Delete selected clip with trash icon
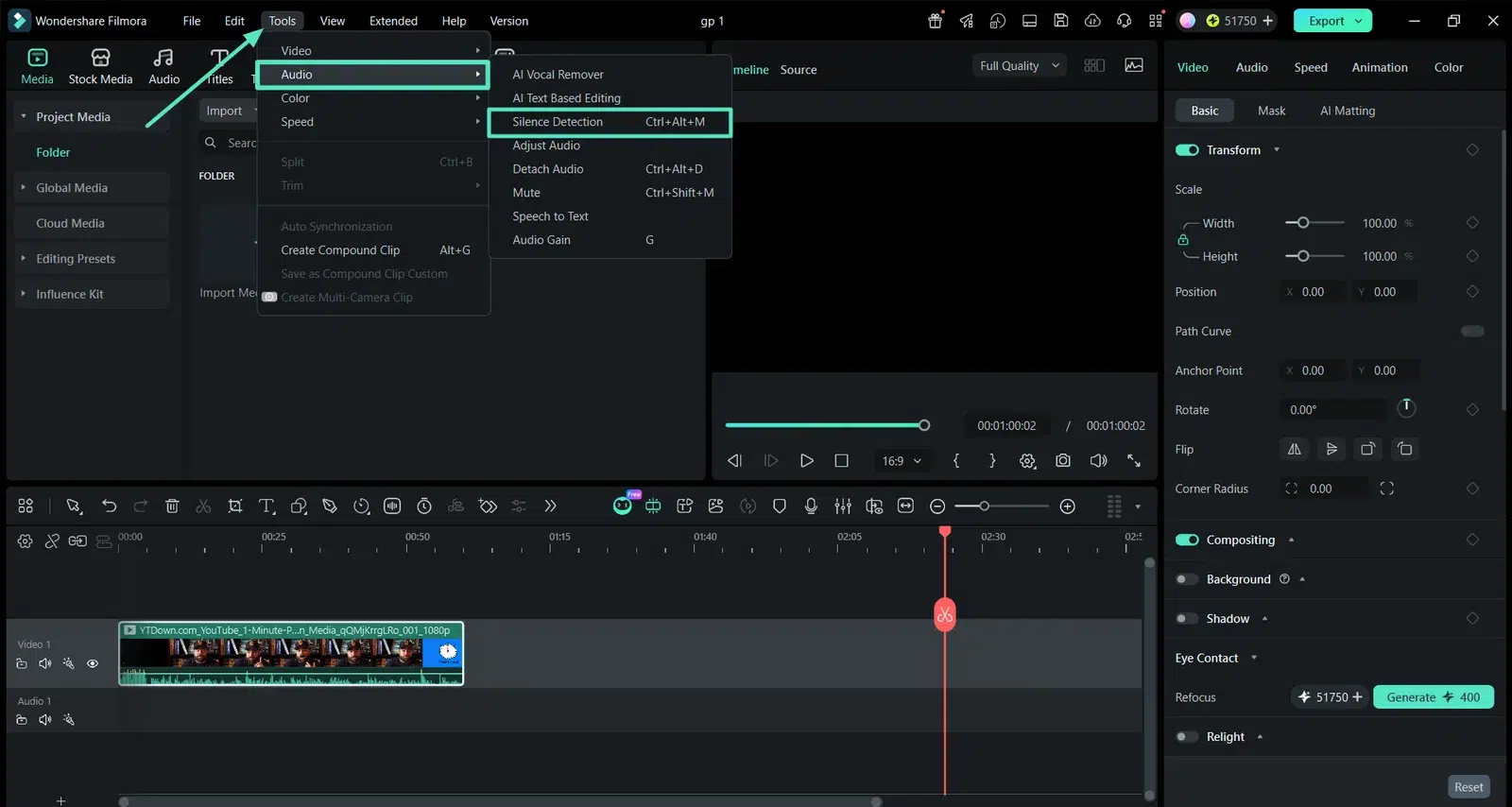Viewport: 1512px width, 807px height. coord(172,507)
